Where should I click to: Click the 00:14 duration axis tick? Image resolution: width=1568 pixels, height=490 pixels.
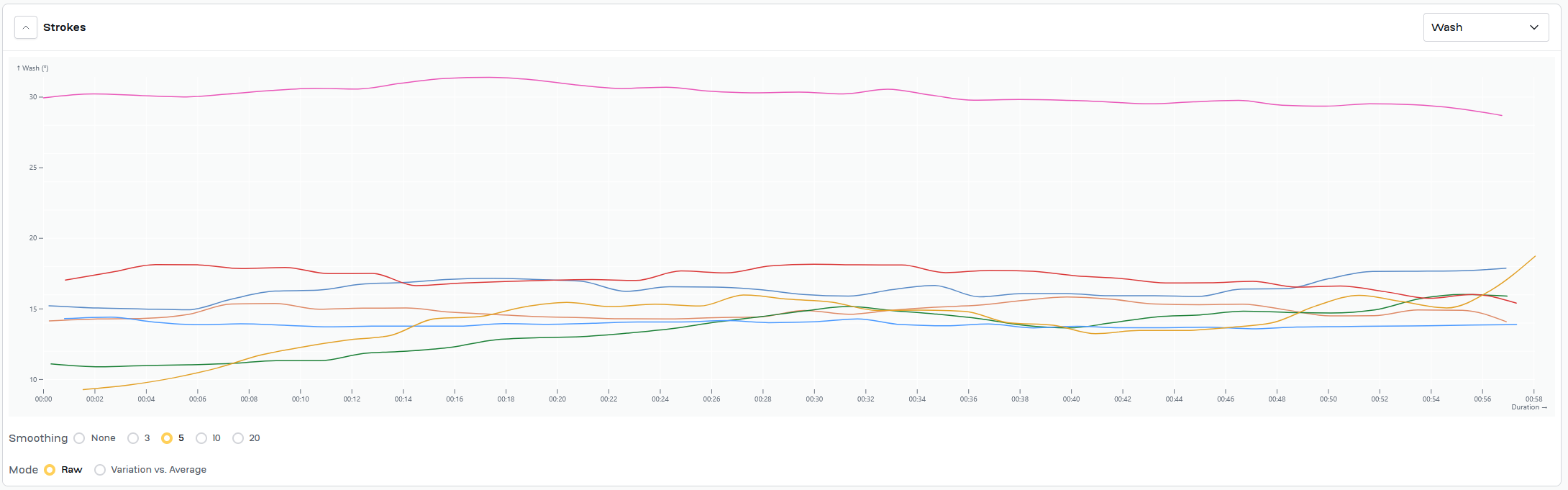pyautogui.click(x=404, y=399)
